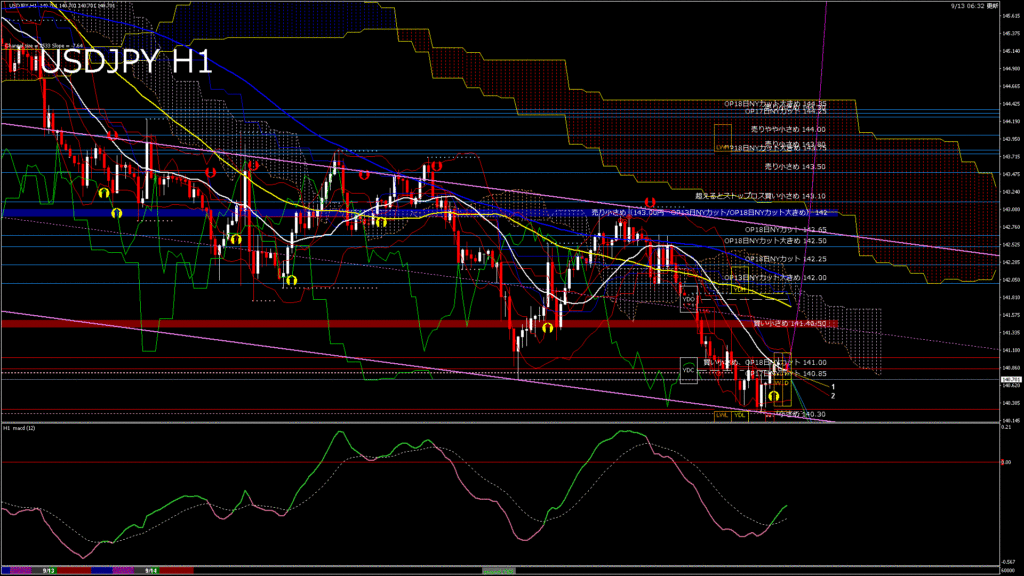Click the LWL label at chart bottom
The height and width of the screenshot is (576, 1024).
pyautogui.click(x=720, y=414)
